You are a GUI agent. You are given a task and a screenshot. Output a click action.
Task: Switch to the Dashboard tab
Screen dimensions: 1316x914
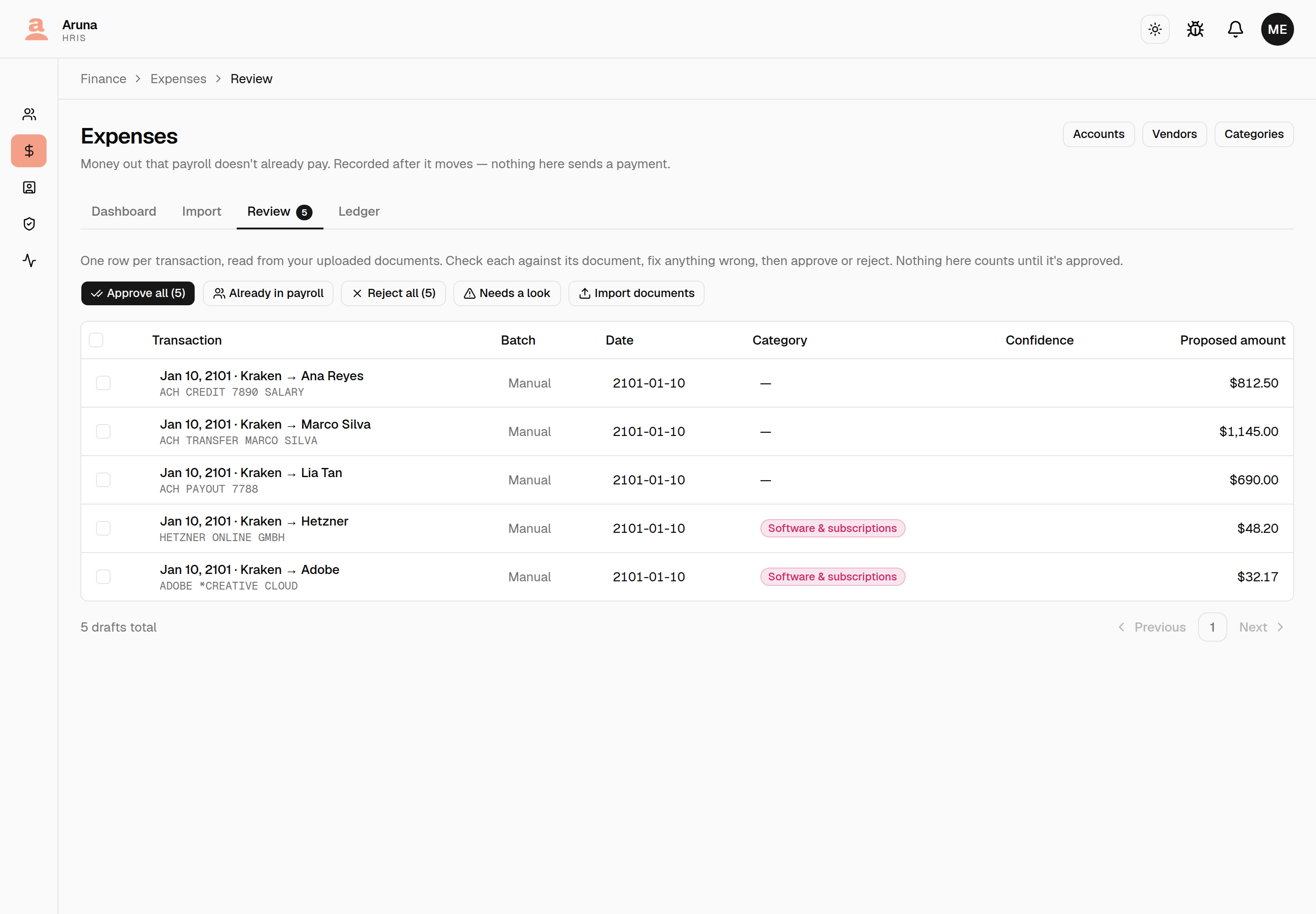click(x=124, y=211)
